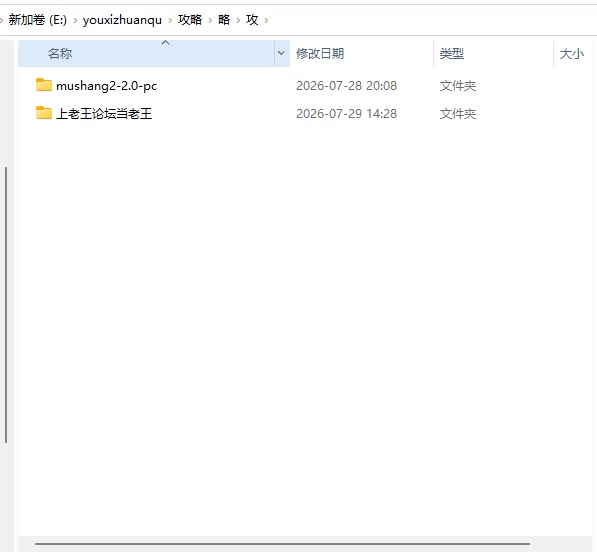Screen dimensions: 597x555
Task: Go to 新加卷 (E:) in address bar
Action: [x=38, y=19]
